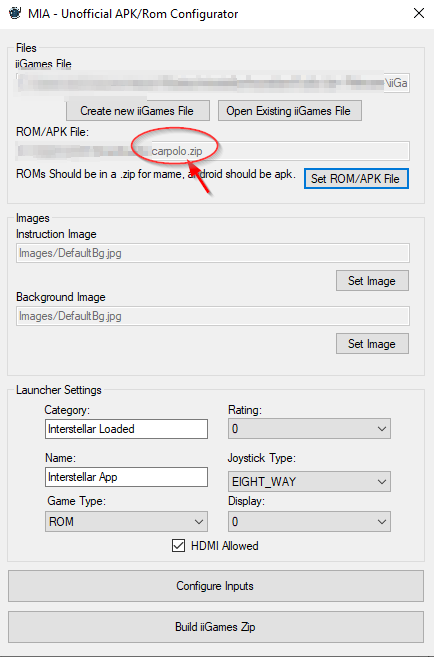Click Set ROM/APK File button

356,179
